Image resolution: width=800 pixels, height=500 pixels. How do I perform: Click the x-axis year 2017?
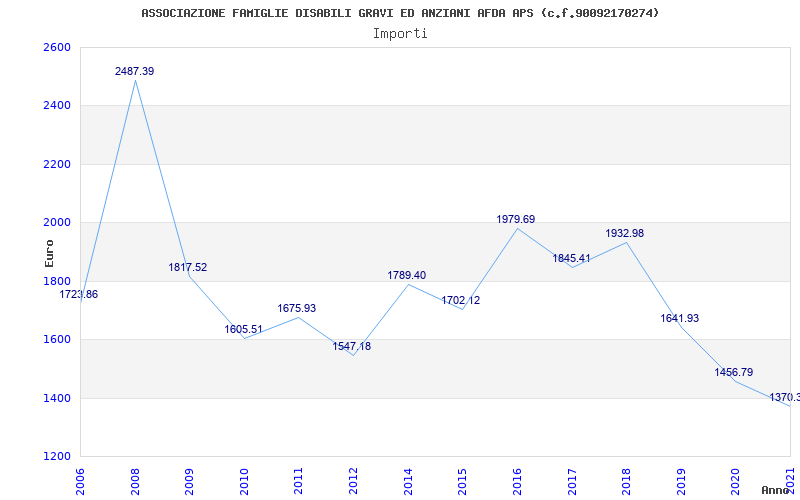[571, 481]
